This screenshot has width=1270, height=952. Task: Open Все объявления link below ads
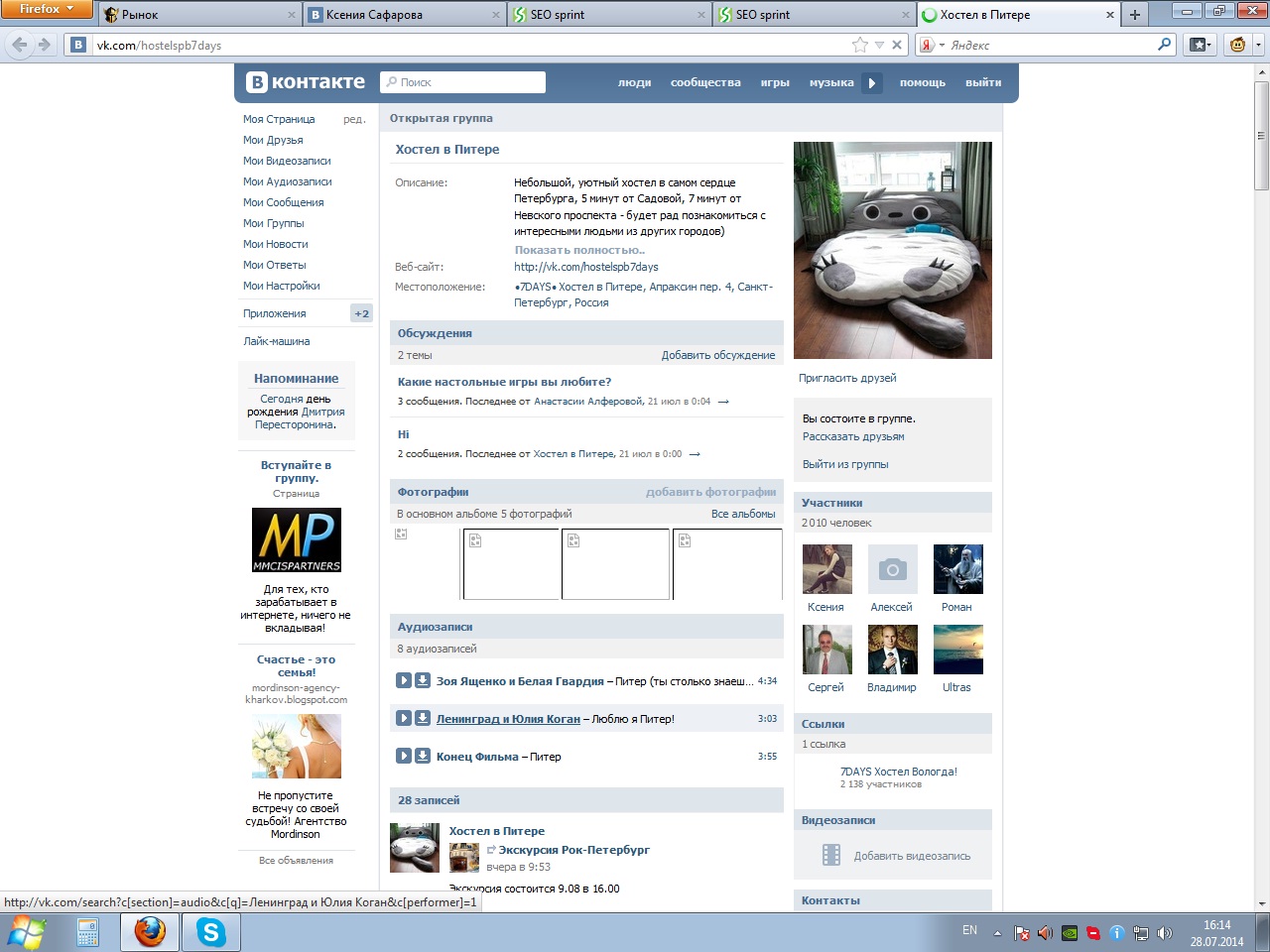click(296, 861)
